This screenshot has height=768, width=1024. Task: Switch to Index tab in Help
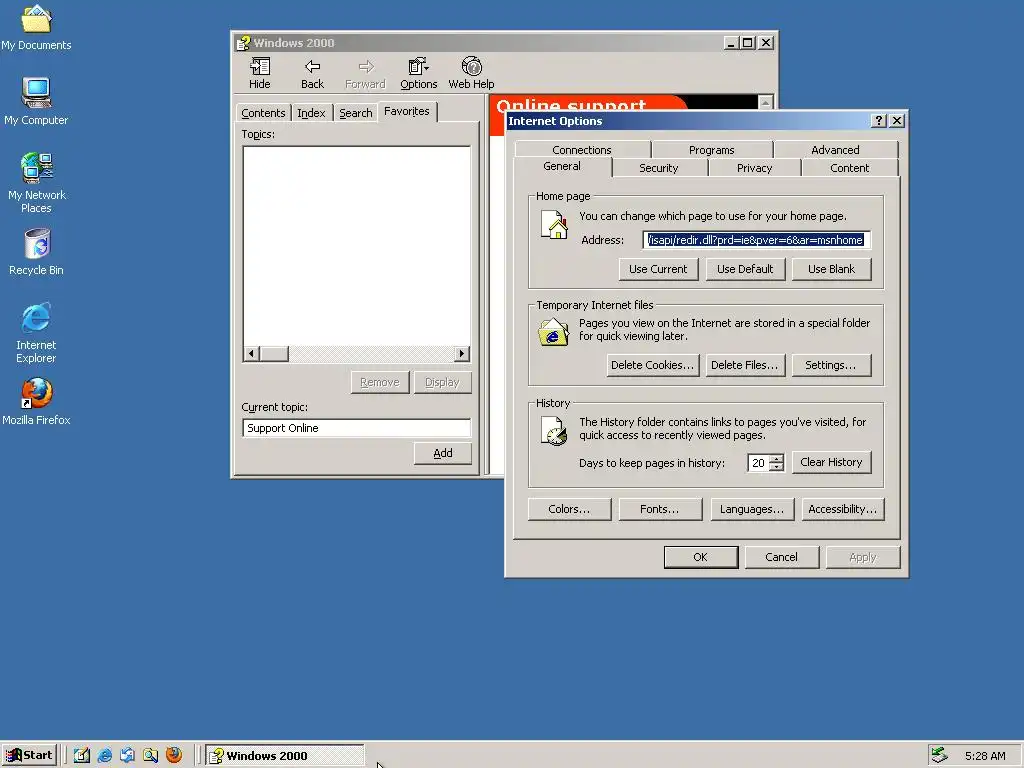click(312, 113)
